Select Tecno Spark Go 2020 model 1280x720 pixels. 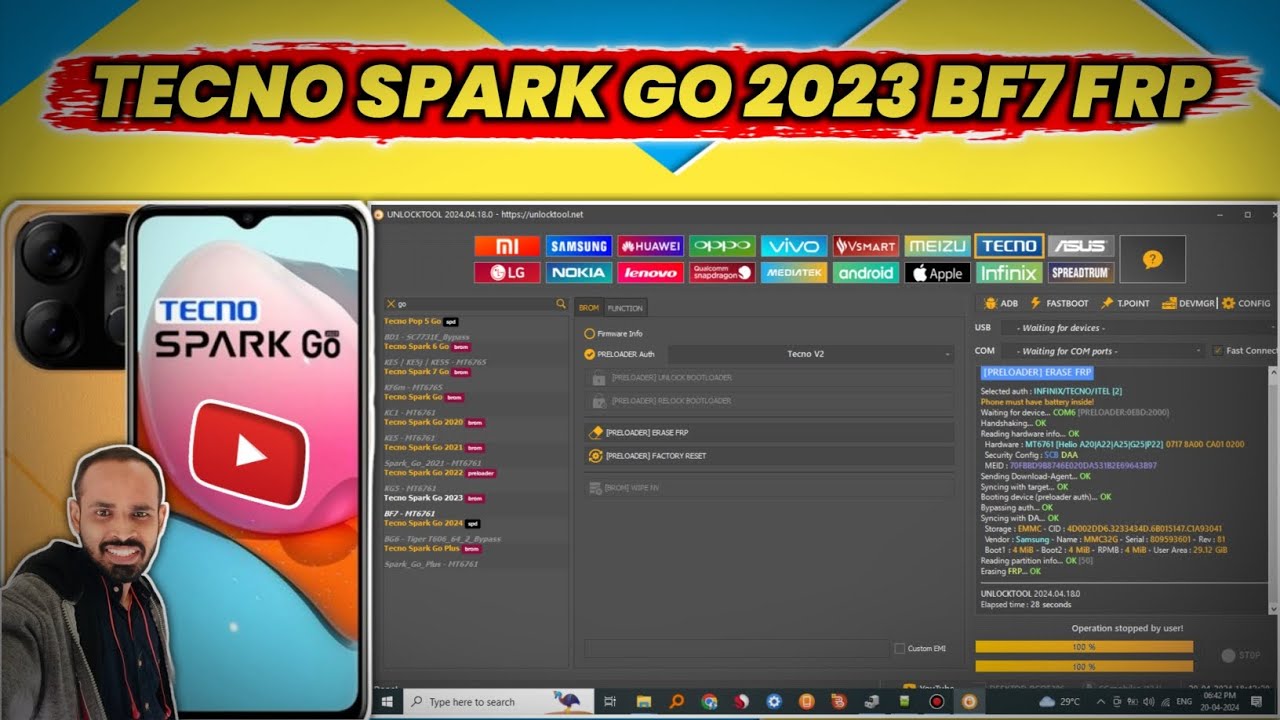tap(423, 422)
